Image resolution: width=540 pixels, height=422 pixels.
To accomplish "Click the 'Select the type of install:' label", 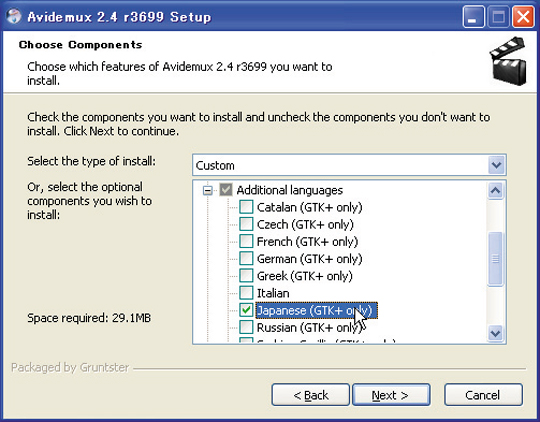I will [91, 161].
